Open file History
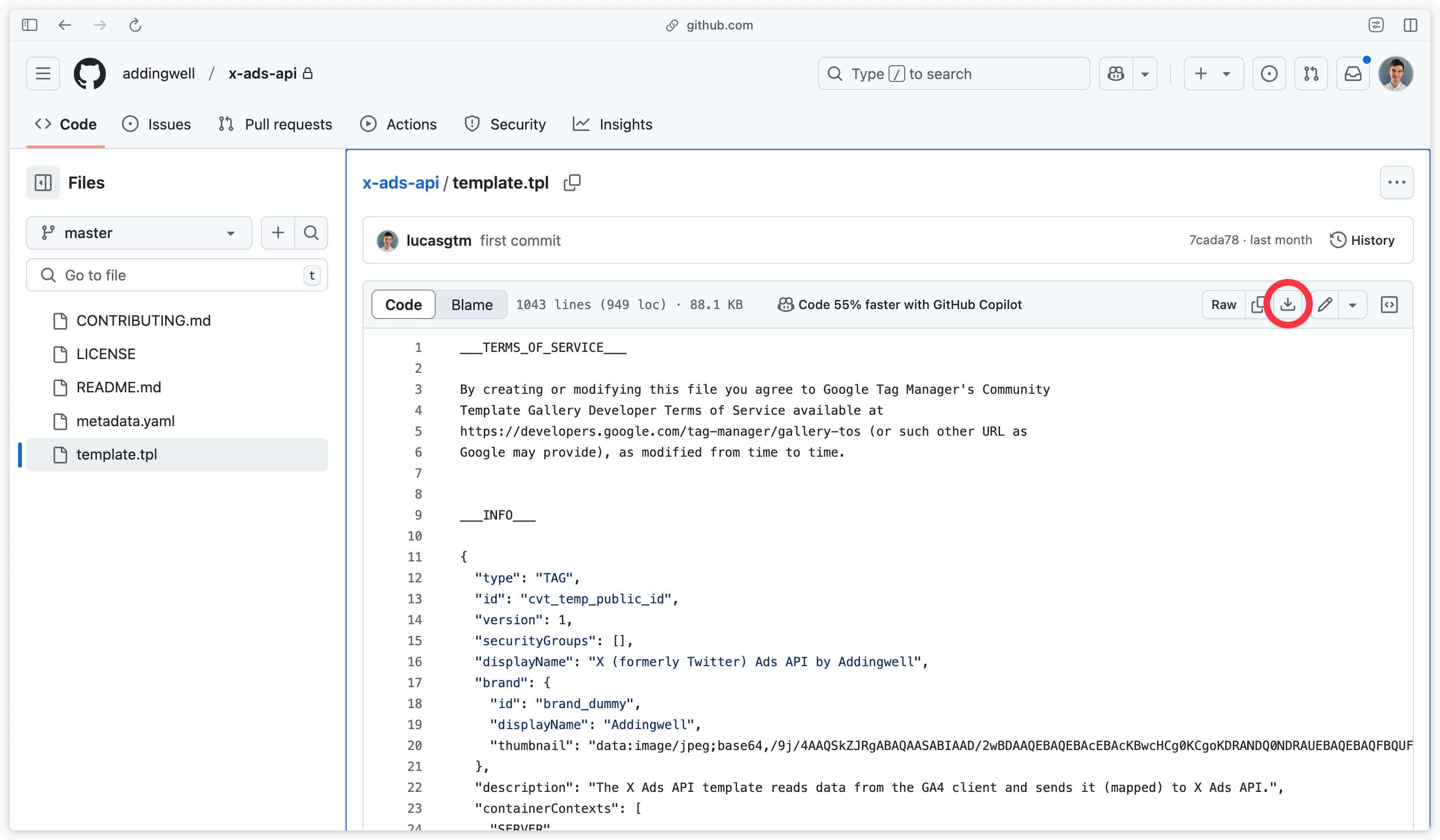1440x840 pixels. (x=1362, y=240)
